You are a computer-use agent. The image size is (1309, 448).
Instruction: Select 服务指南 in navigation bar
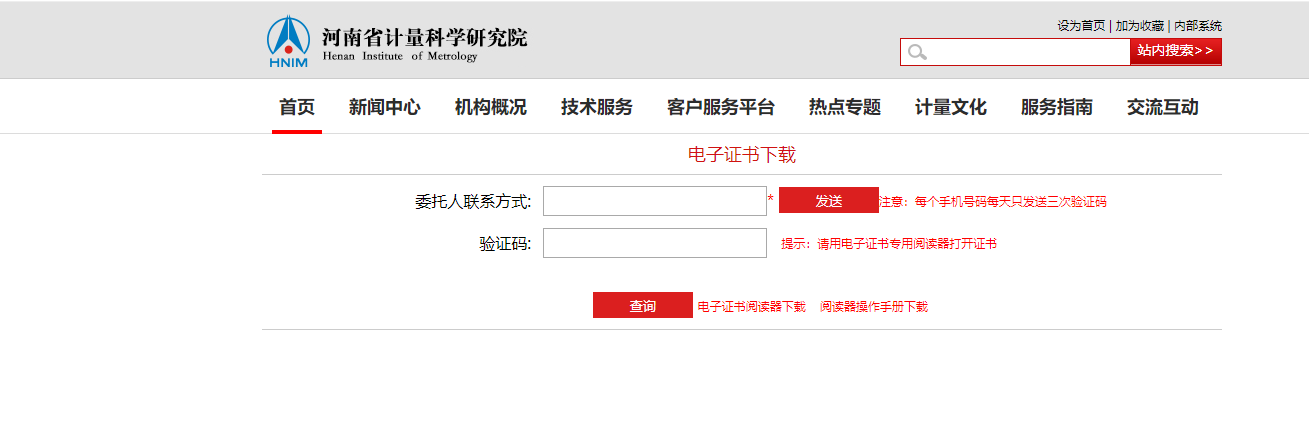1057,107
